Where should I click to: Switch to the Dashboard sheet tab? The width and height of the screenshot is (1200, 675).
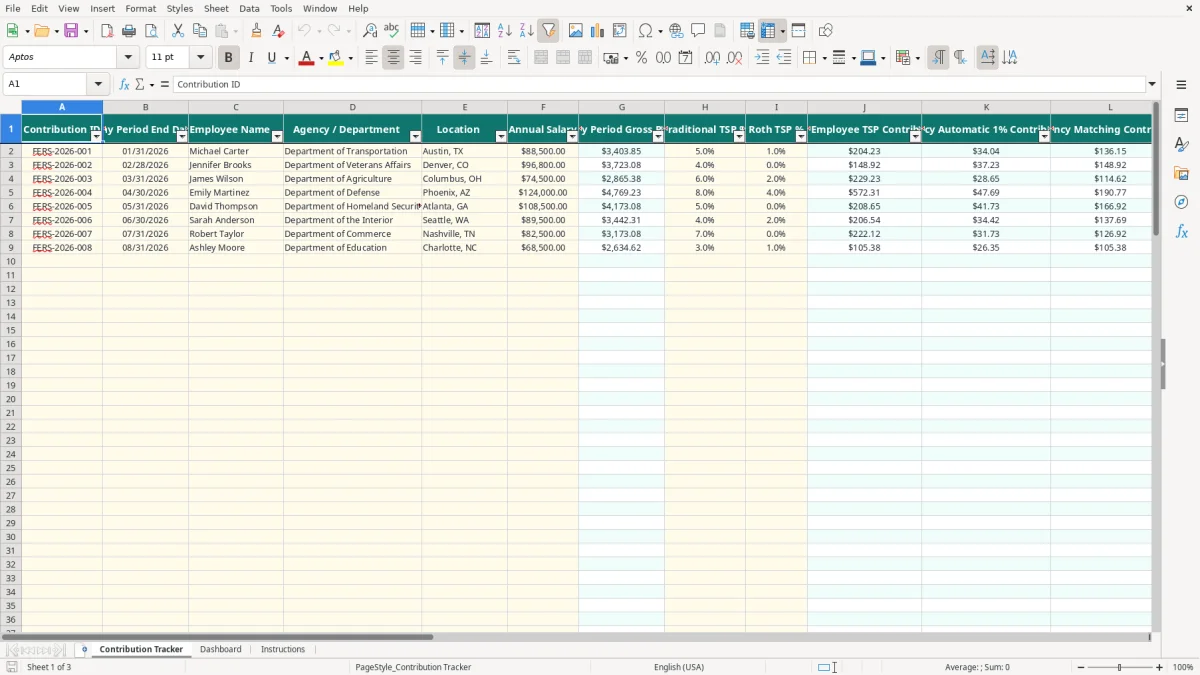point(220,649)
